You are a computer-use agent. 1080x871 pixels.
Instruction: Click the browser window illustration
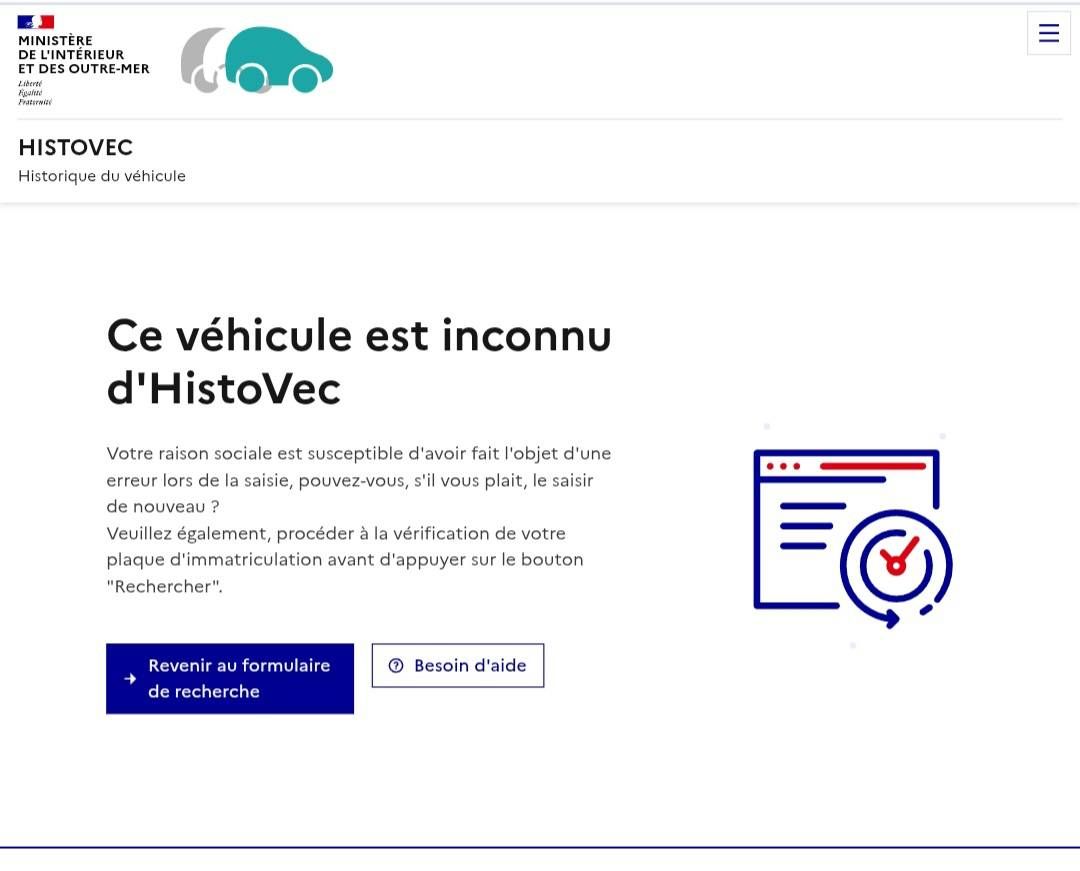click(847, 529)
